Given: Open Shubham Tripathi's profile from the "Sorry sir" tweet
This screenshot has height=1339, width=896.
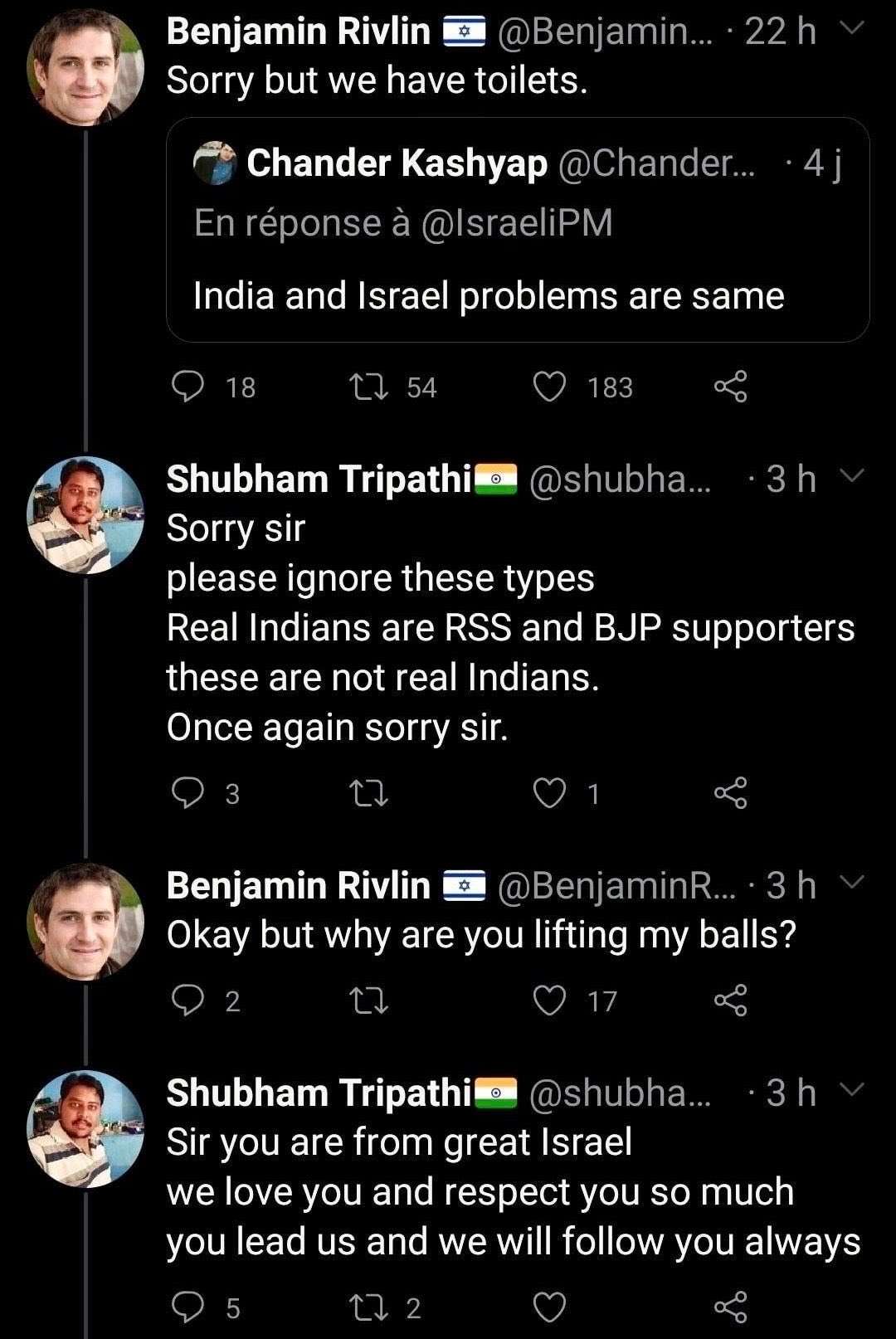Looking at the screenshot, I should point(85,515).
